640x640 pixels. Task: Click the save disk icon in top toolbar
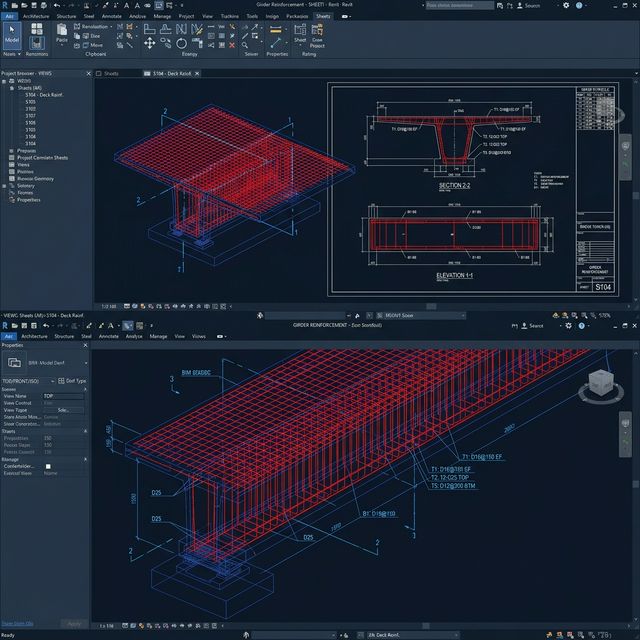click(x=34, y=5)
